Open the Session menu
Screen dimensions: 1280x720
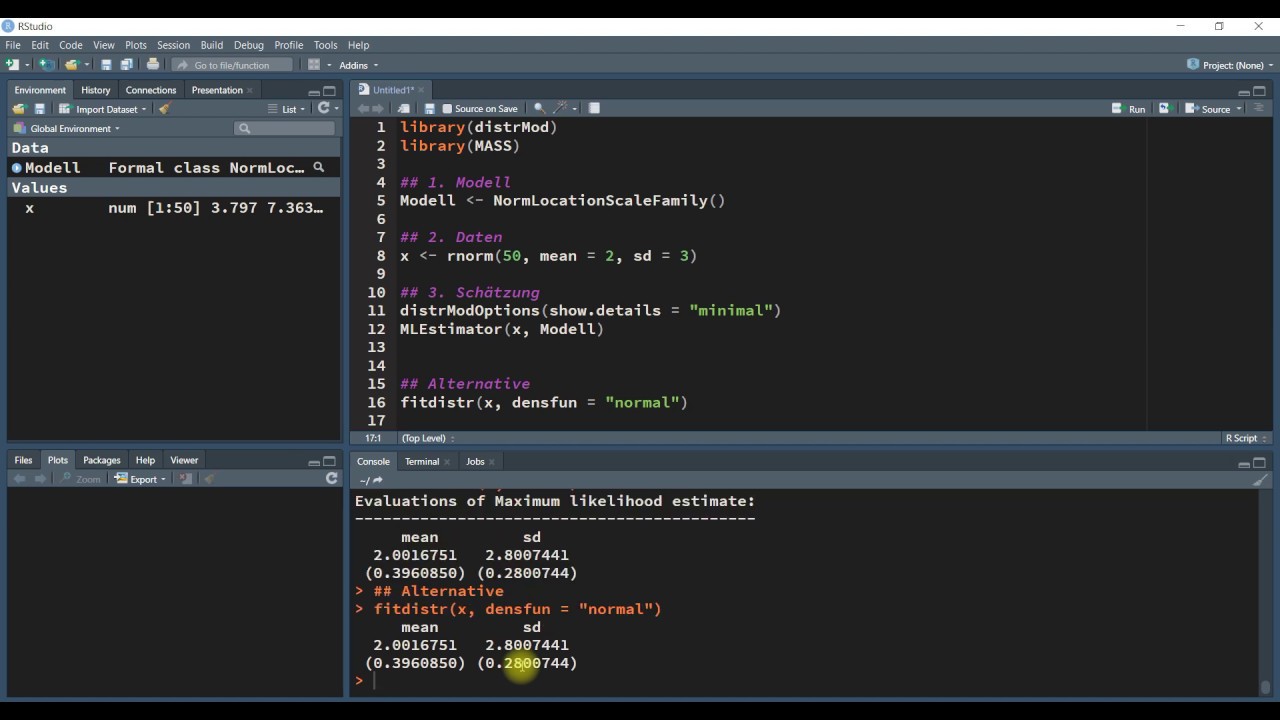point(173,45)
